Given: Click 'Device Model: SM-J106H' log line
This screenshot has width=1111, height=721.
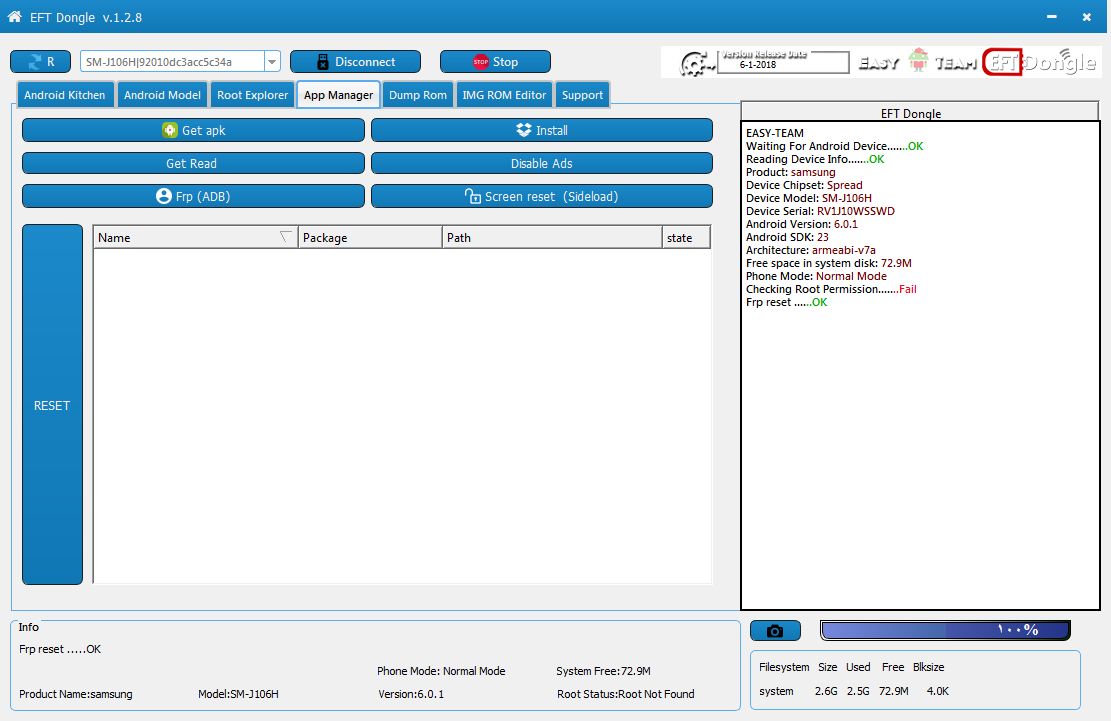Looking at the screenshot, I should [809, 198].
